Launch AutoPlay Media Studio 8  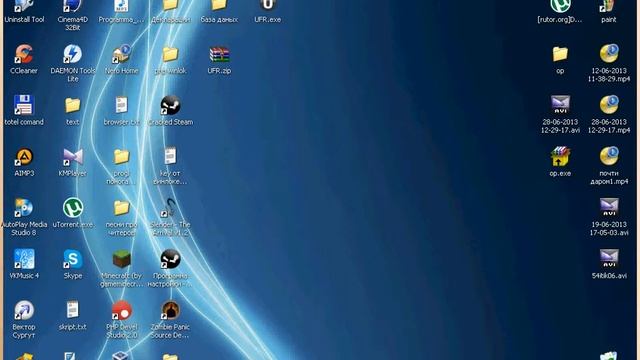pos(24,208)
